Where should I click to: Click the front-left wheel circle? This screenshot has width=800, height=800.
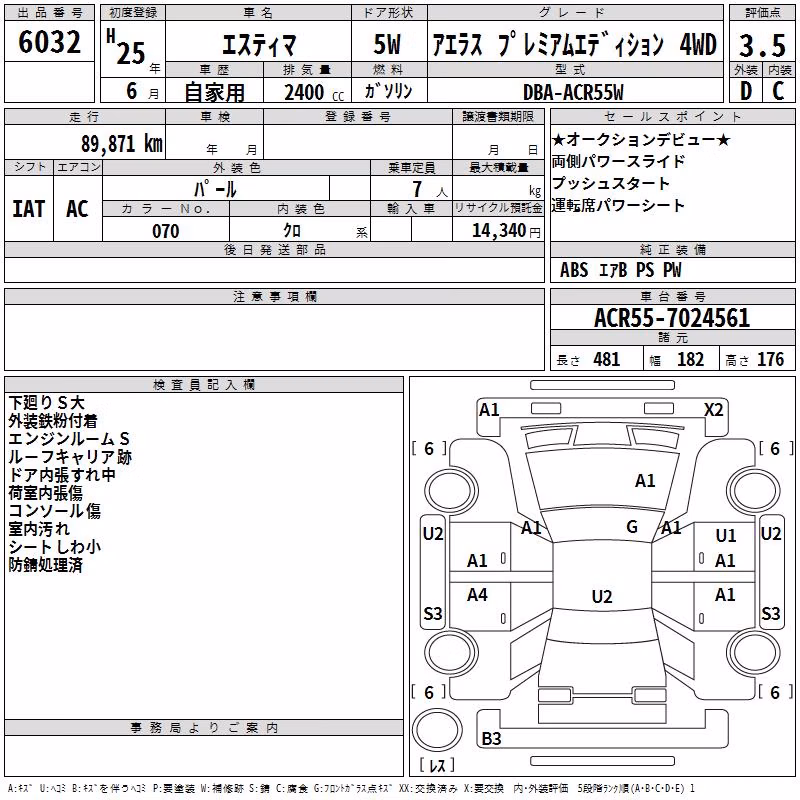[451, 491]
